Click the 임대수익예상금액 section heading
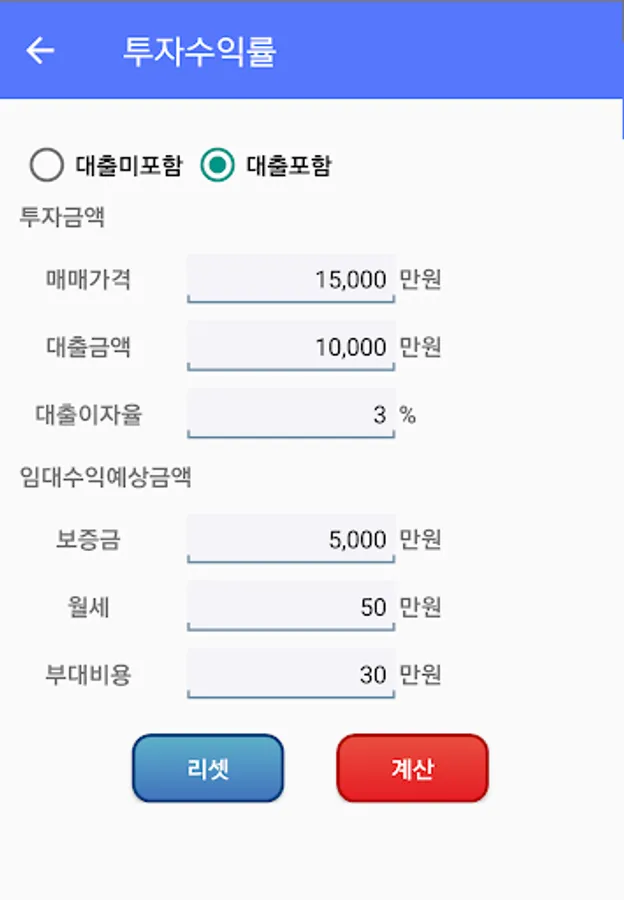Image resolution: width=624 pixels, height=900 pixels. [105, 477]
